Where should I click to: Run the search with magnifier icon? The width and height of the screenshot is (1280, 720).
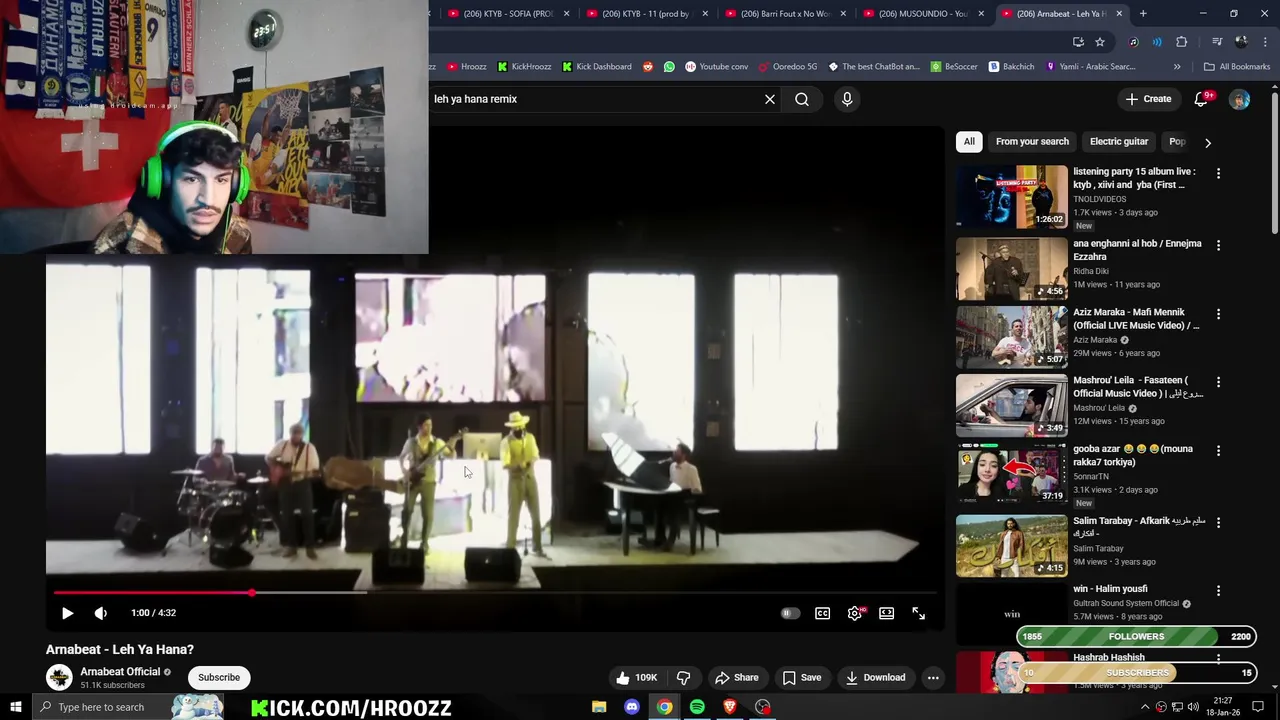pyautogui.click(x=802, y=99)
